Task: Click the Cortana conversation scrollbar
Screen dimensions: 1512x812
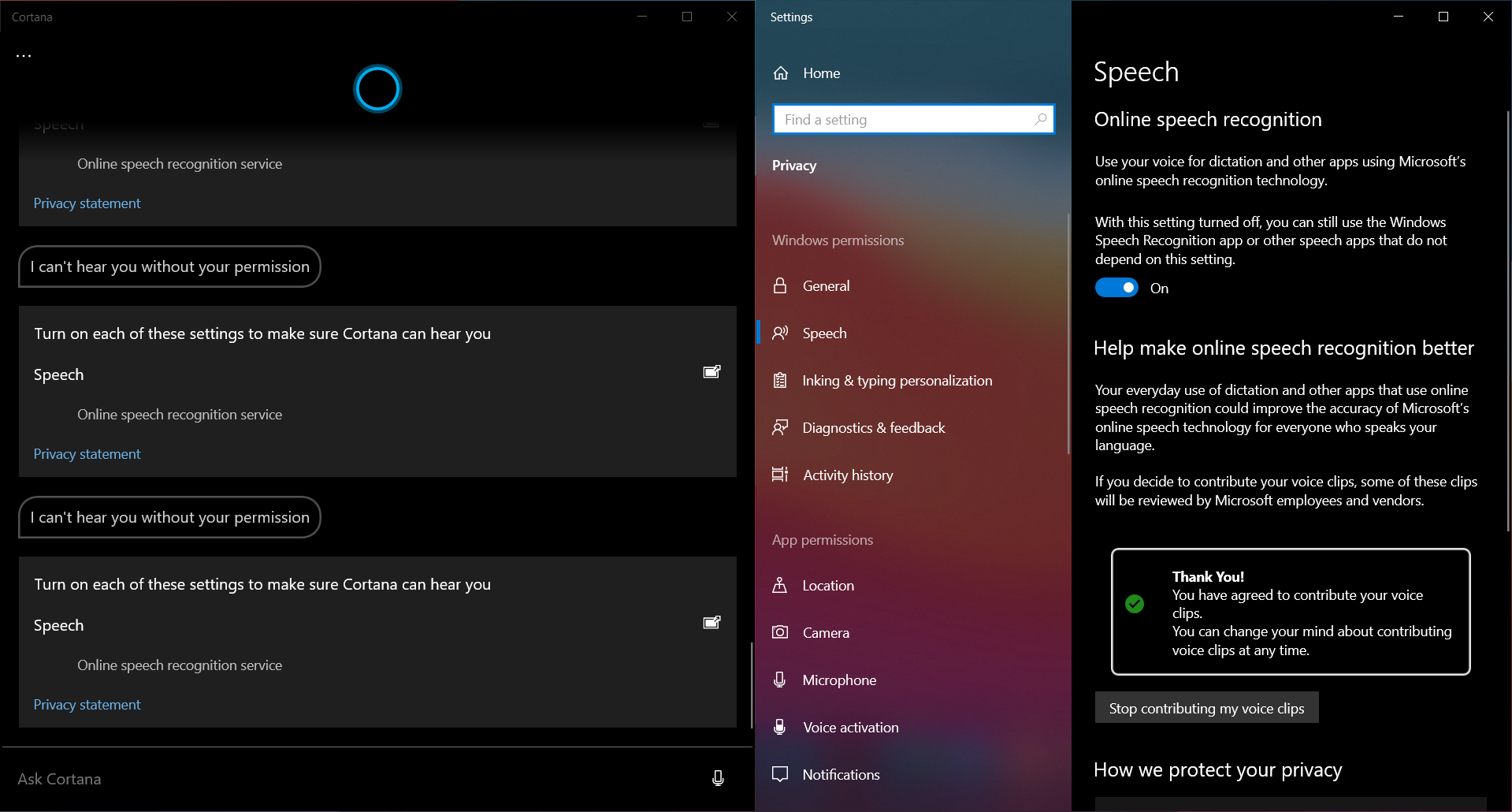Action: click(x=752, y=684)
